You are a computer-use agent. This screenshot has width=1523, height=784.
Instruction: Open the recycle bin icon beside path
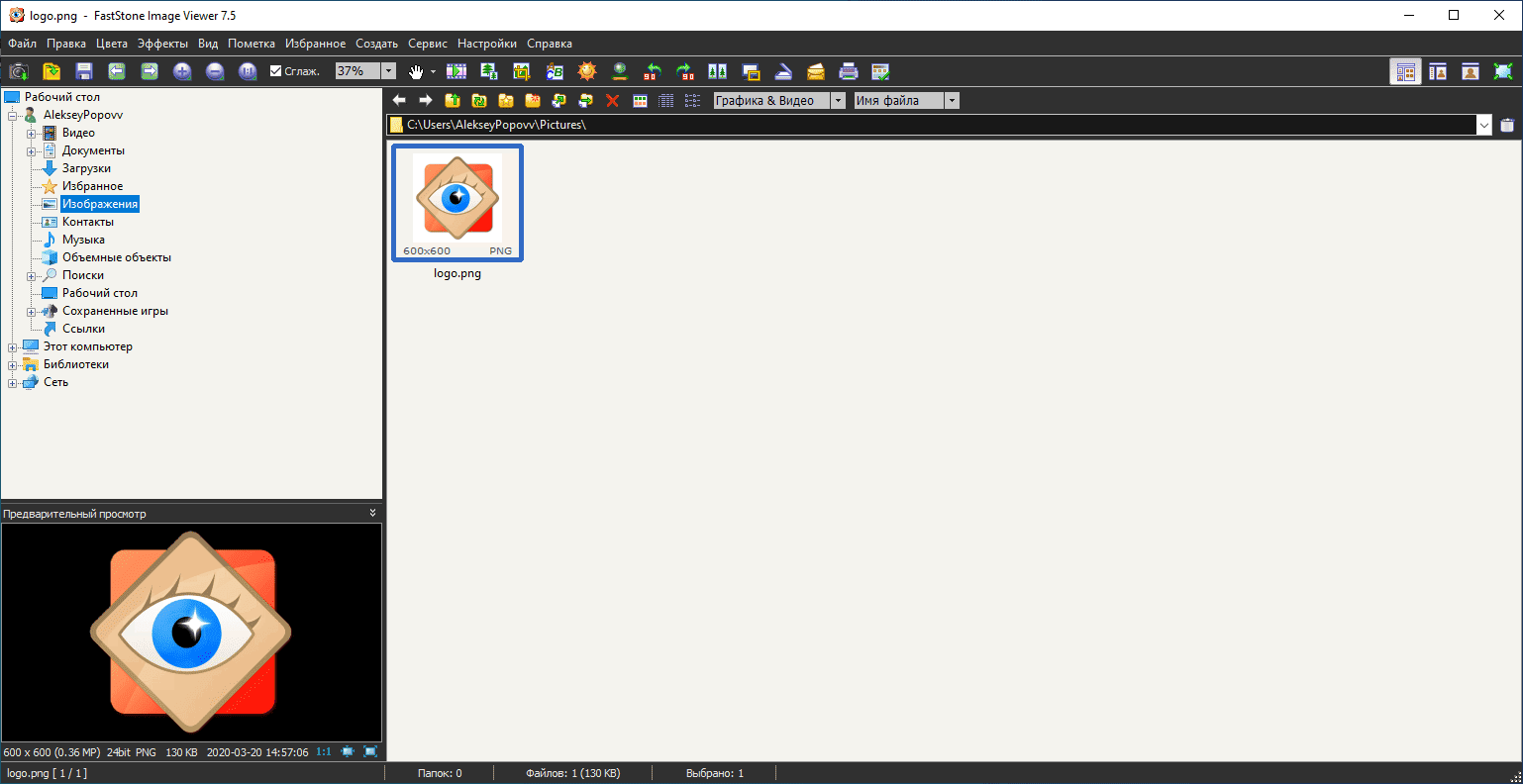click(x=1507, y=125)
